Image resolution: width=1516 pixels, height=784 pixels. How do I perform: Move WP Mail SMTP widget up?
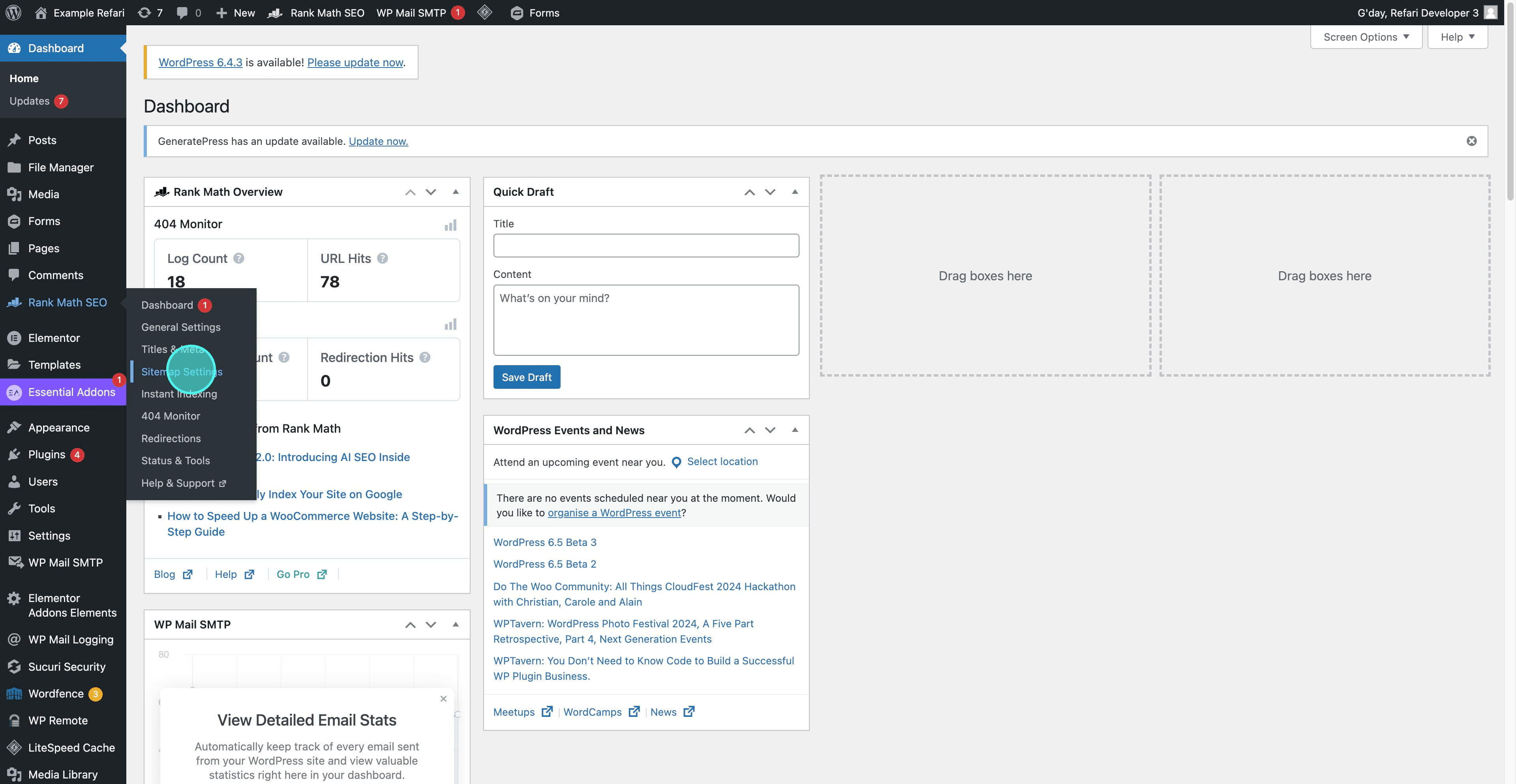tap(410, 625)
